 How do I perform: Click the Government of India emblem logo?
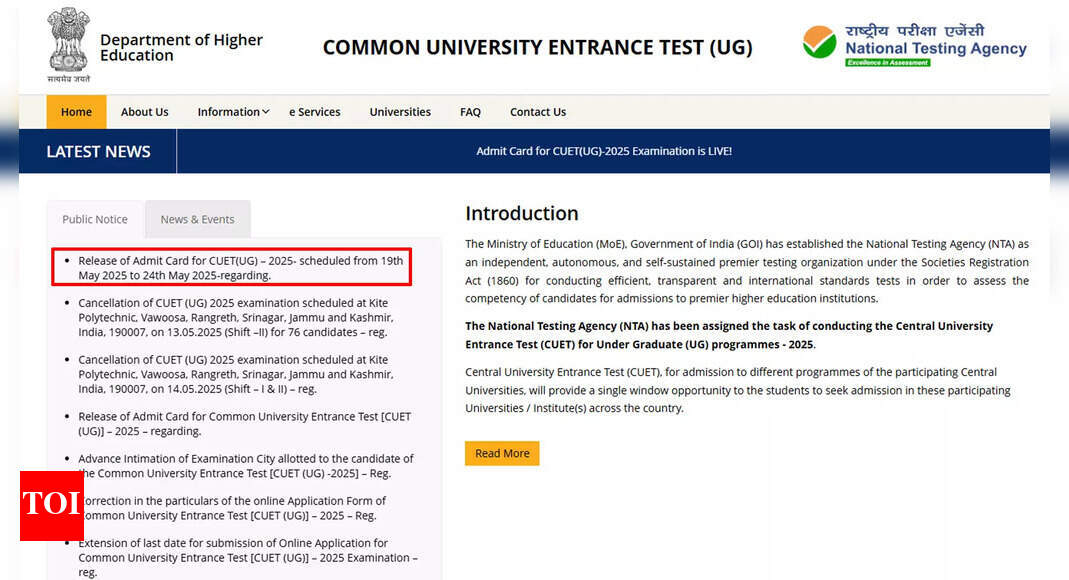click(67, 44)
